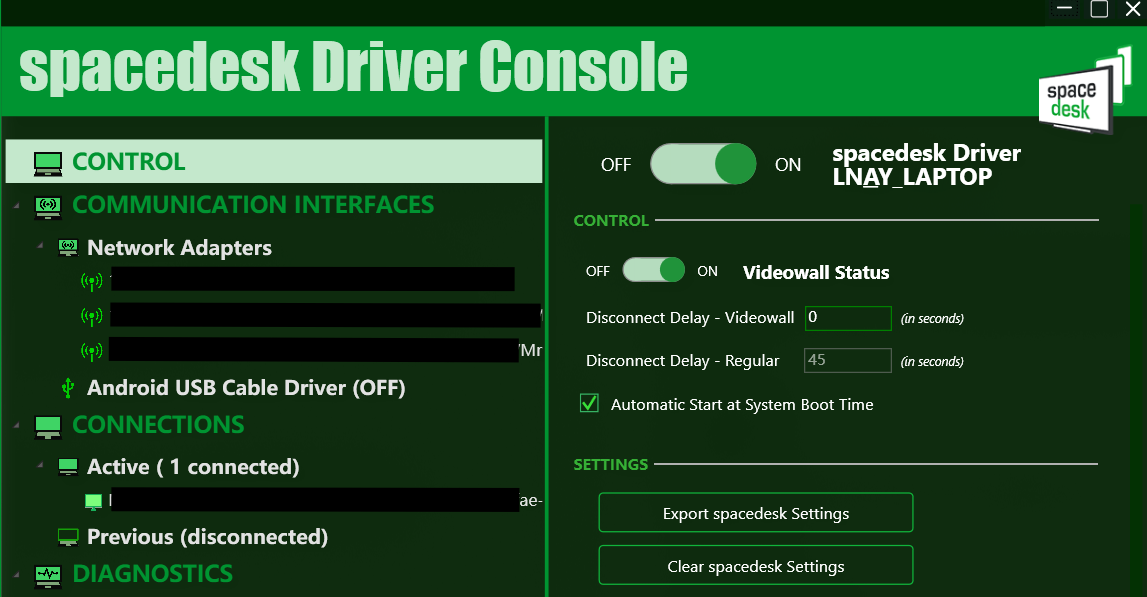Click the Disconnect Delay - Videowall field
Image resolution: width=1147 pixels, height=597 pixels.
pos(848,318)
